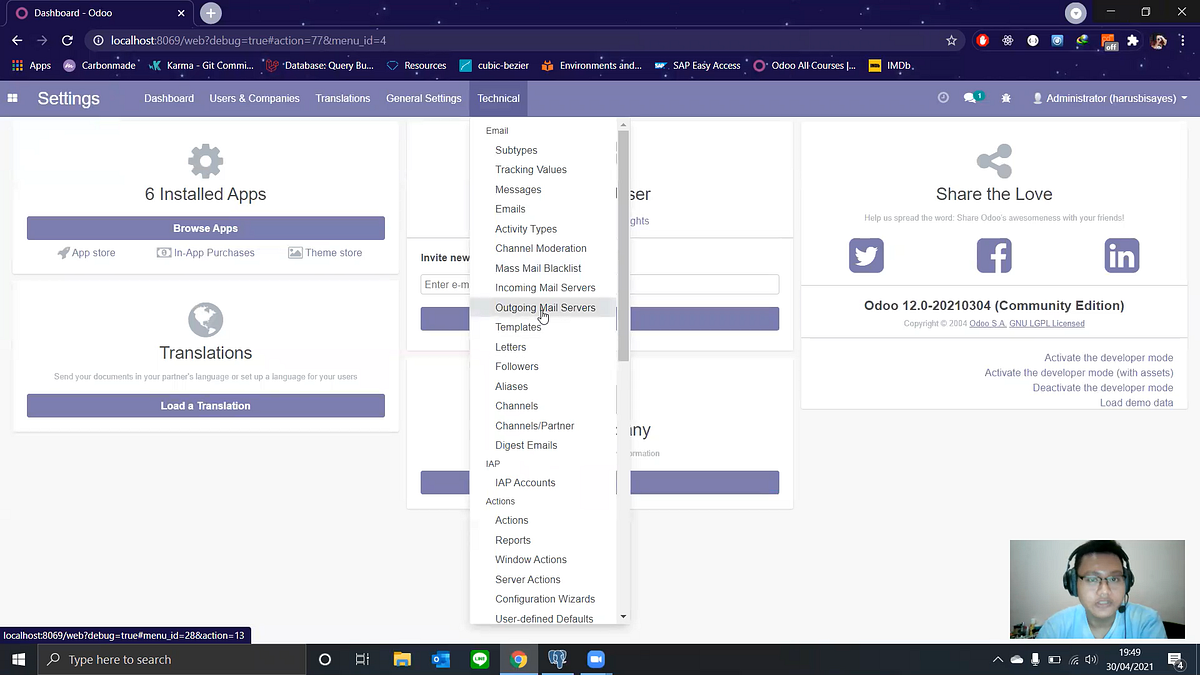
Task: Click the Browse Apps button
Action: click(x=205, y=228)
